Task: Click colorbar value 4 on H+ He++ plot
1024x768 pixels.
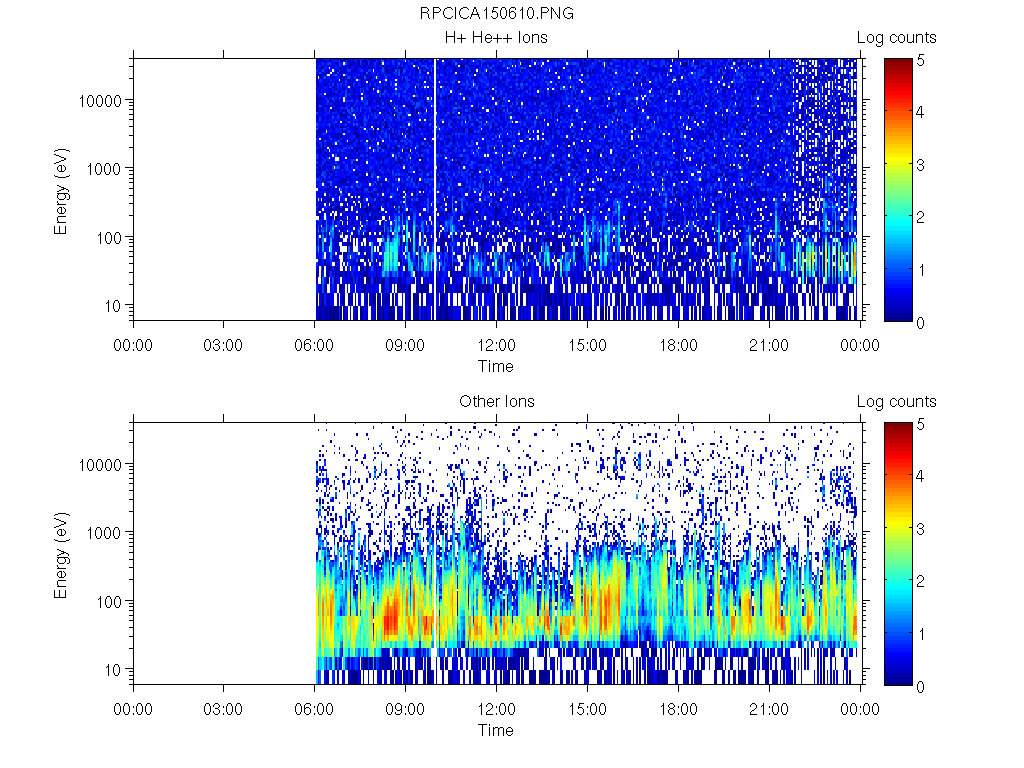Action: click(x=920, y=112)
